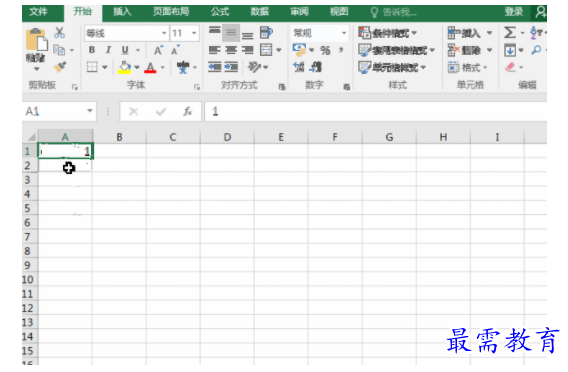Switch to the 页面布局 Page Layout tab

(171, 12)
